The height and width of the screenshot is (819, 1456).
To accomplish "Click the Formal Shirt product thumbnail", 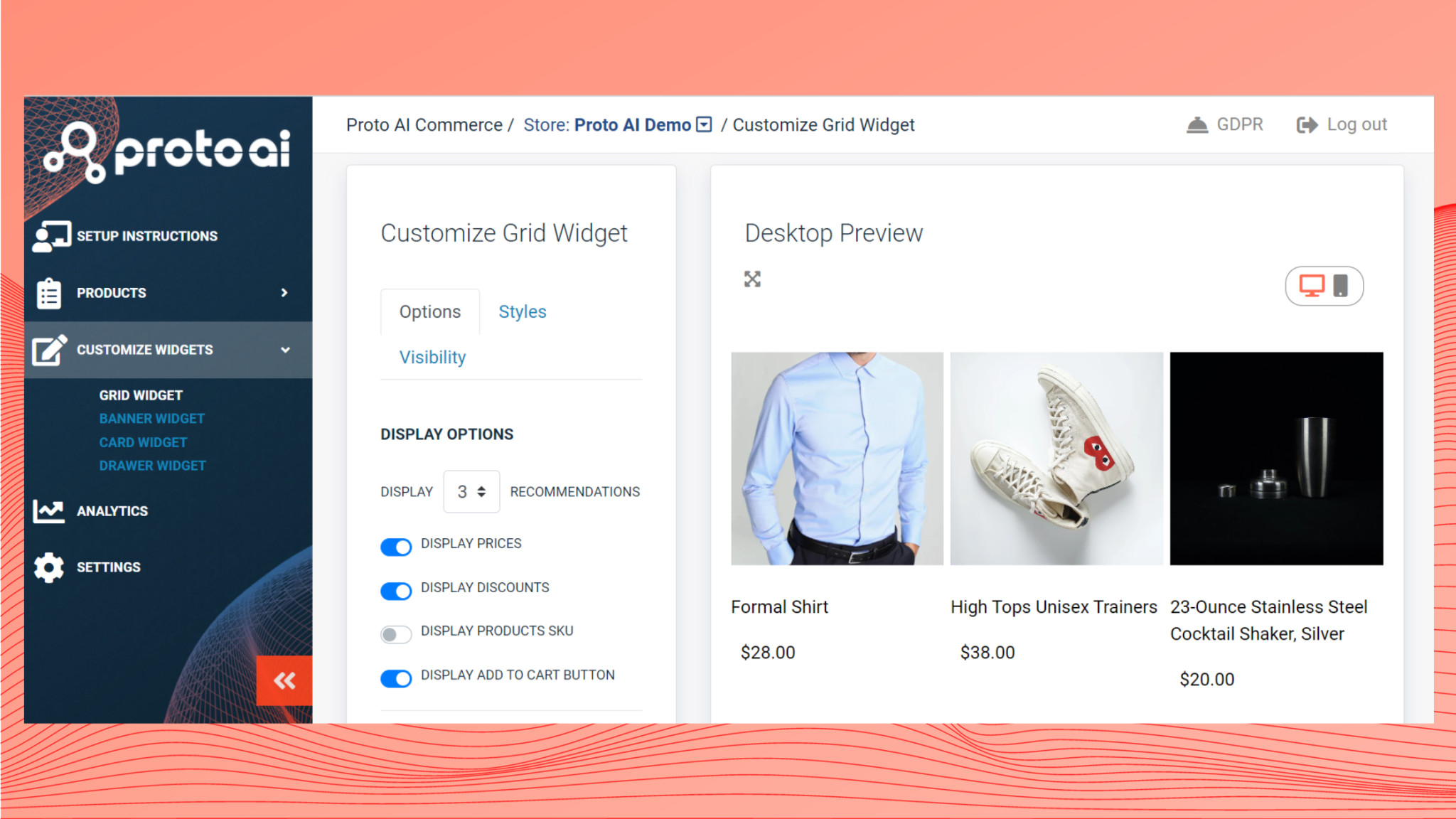I will click(837, 459).
